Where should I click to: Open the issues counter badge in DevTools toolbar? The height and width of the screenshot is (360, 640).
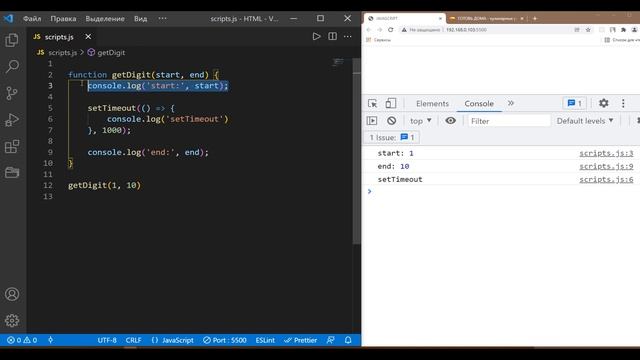(x=574, y=103)
